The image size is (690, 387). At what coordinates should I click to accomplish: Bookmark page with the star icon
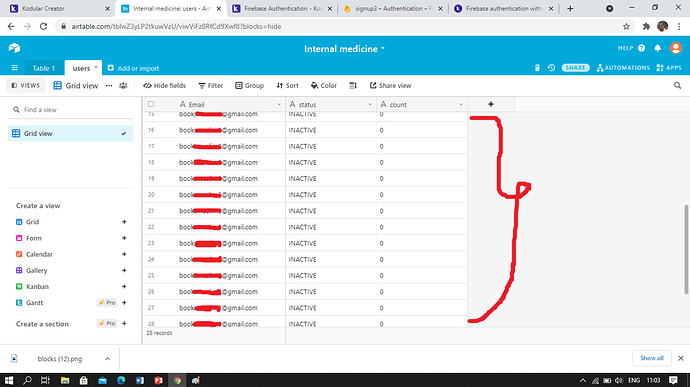pyautogui.click(x=626, y=26)
